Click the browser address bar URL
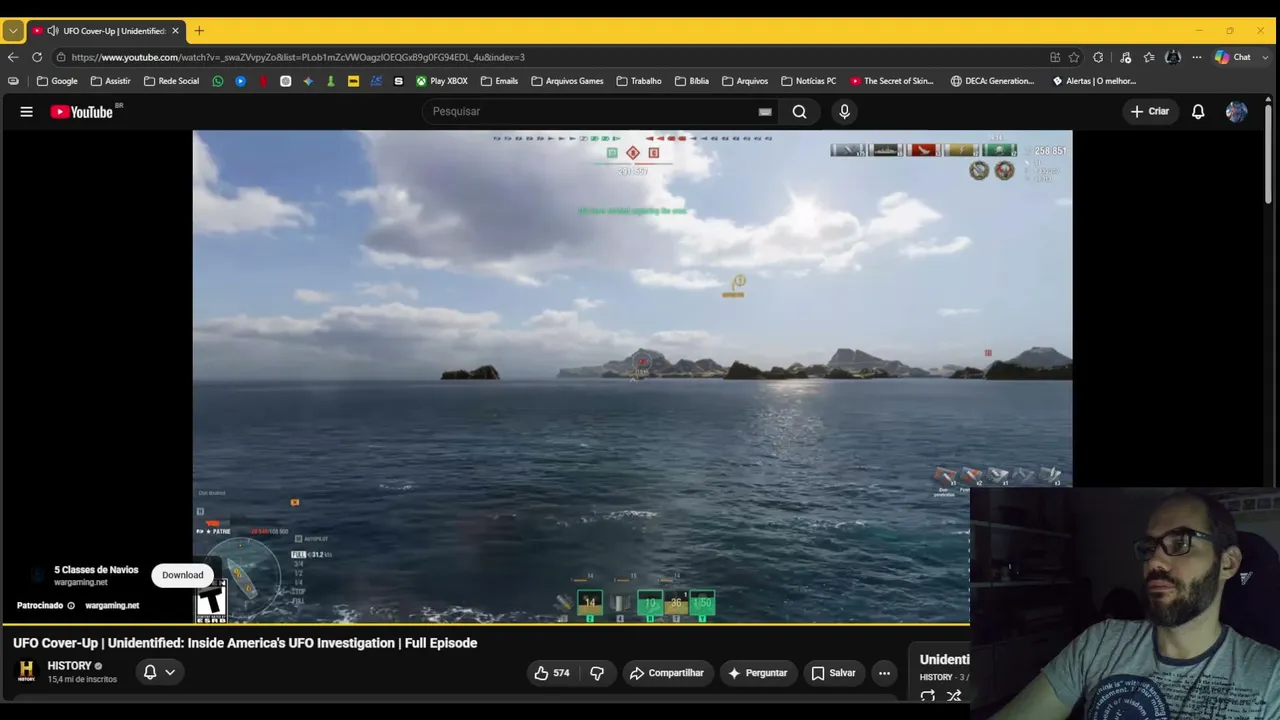1280x720 pixels. pos(298,57)
